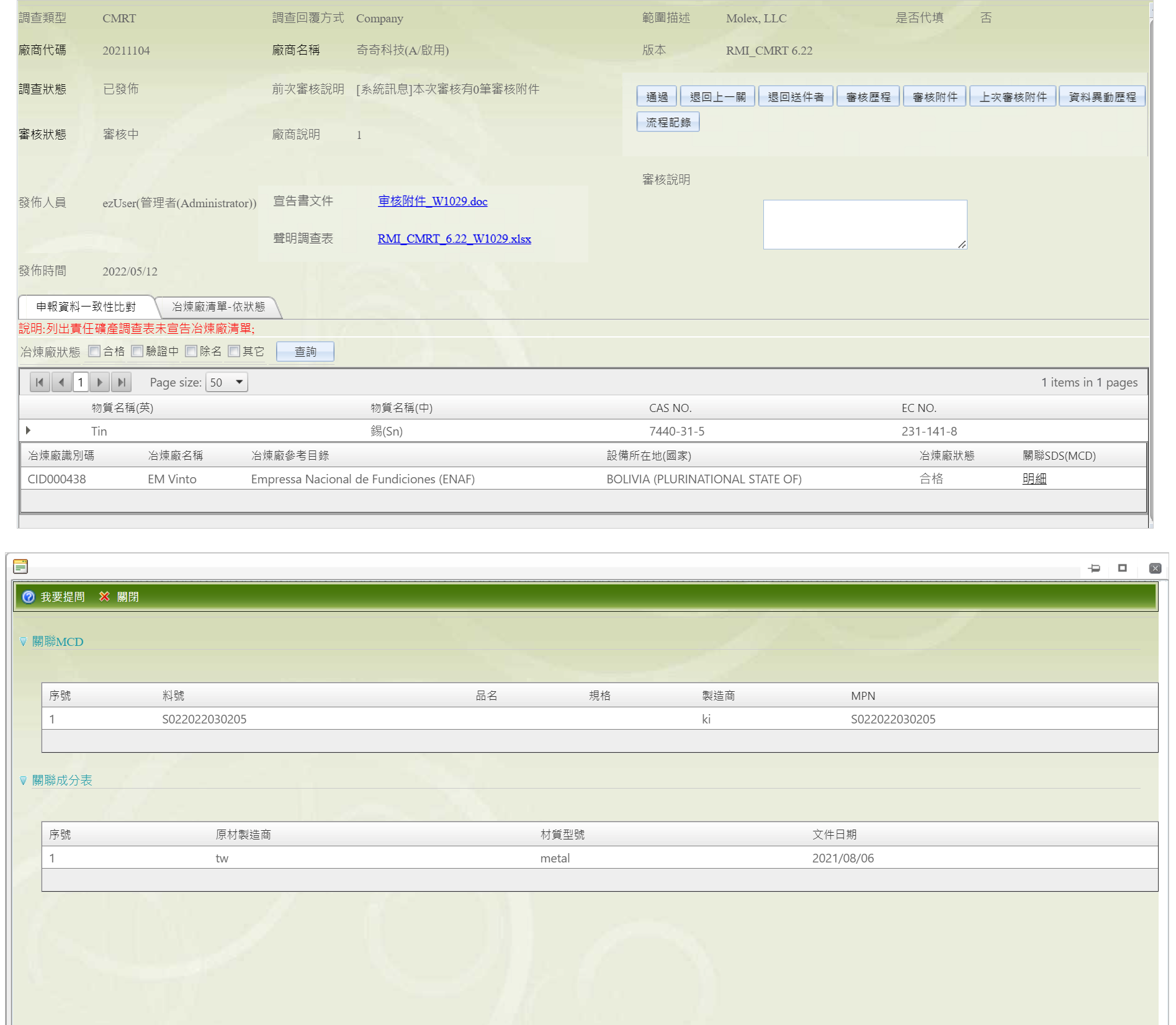Click the 錫(Sn) substance name cell
The image size is (1176, 1025).
coord(387,431)
